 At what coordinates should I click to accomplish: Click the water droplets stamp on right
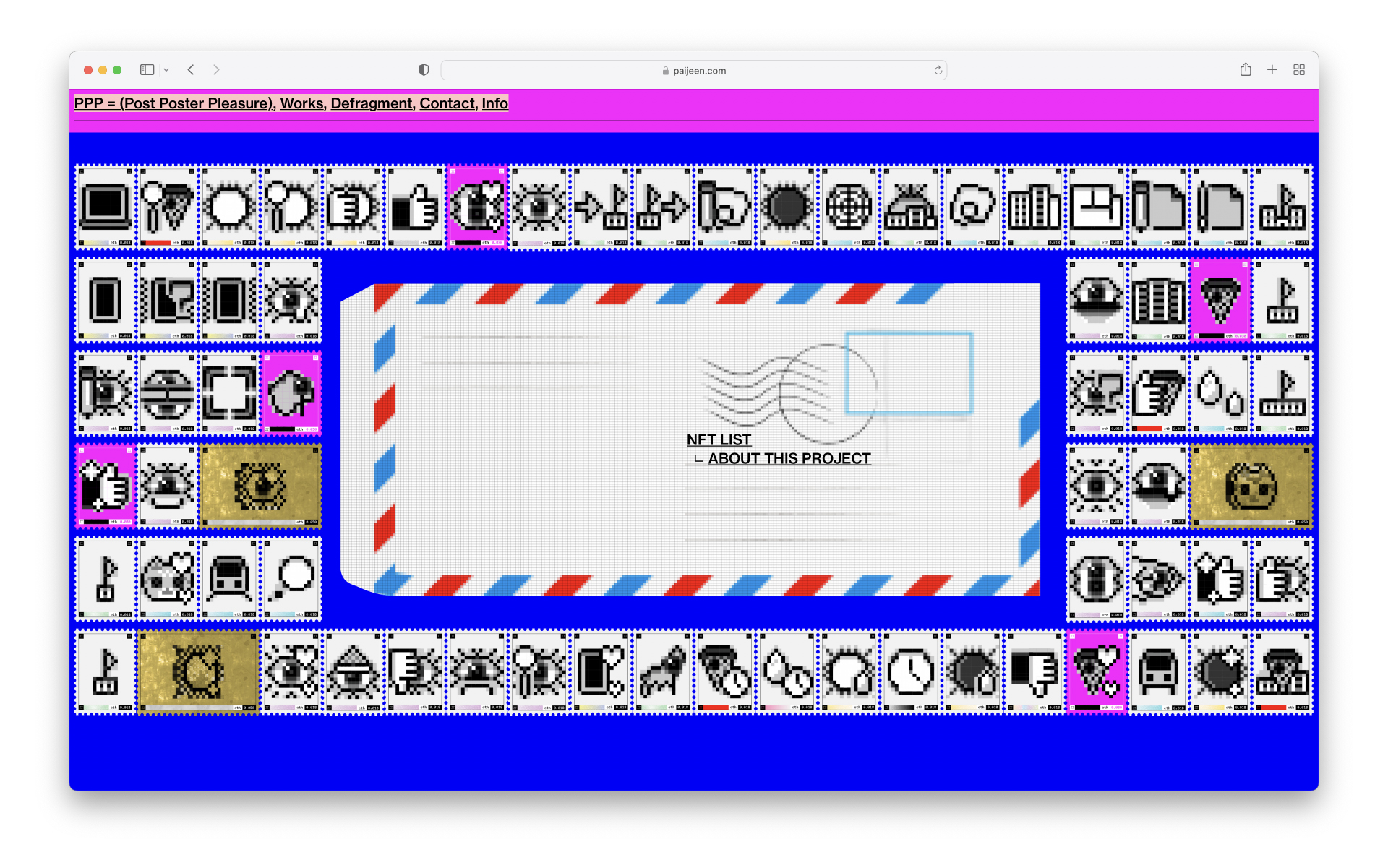click(1220, 393)
